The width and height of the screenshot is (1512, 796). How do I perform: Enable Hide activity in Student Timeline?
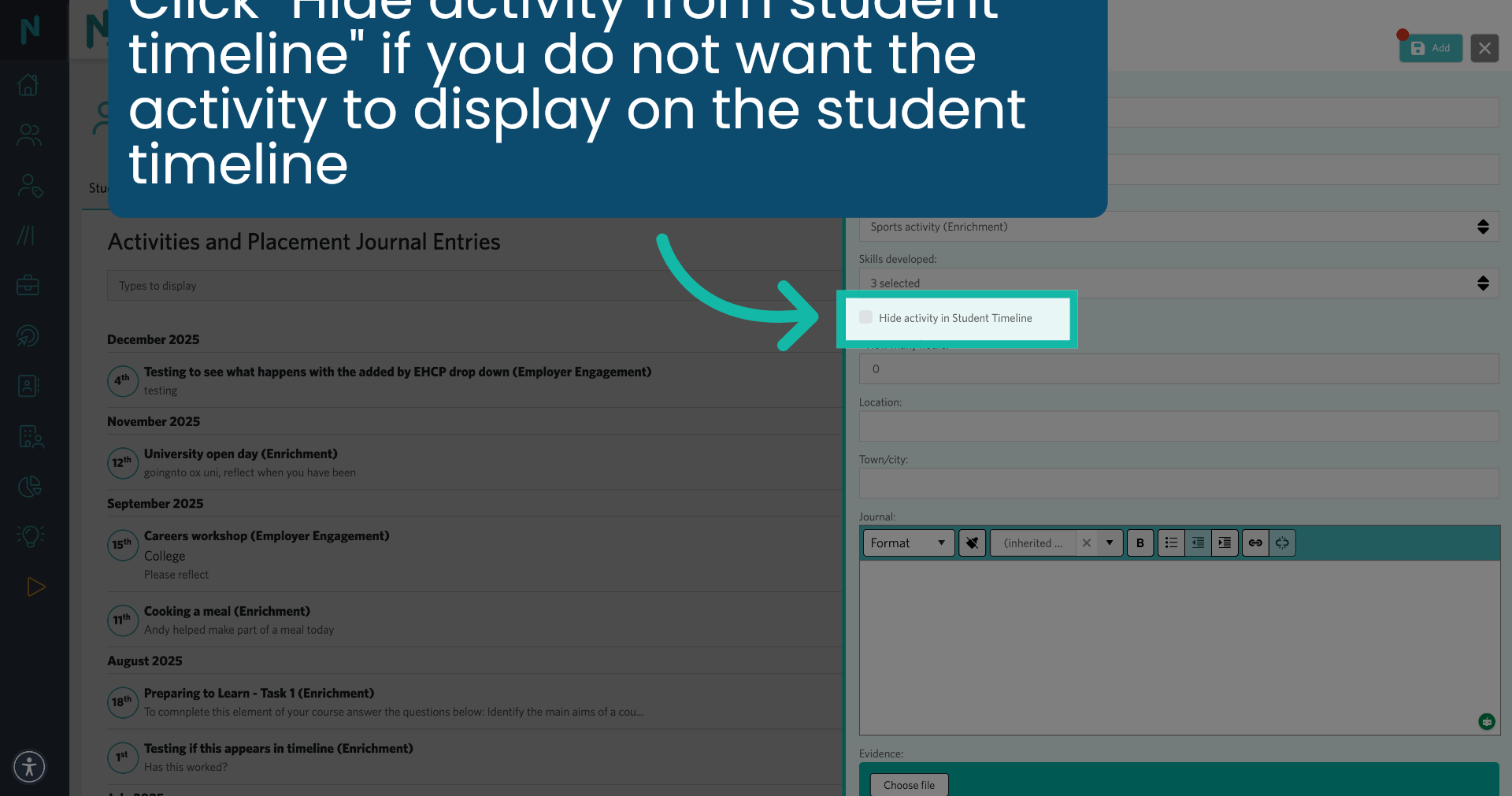(x=865, y=317)
